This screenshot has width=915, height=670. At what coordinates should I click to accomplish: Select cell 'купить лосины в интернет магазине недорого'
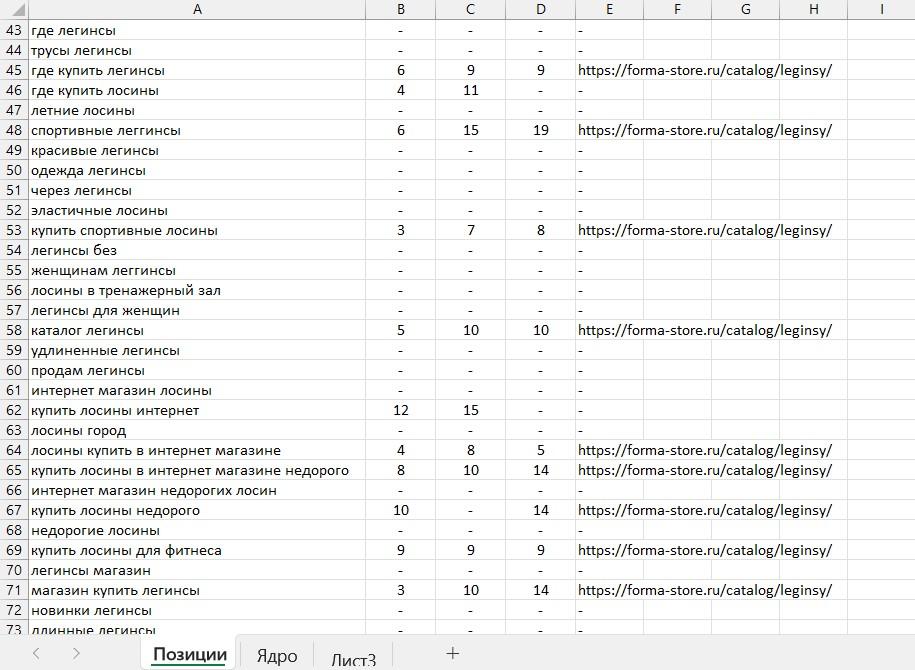pos(197,470)
